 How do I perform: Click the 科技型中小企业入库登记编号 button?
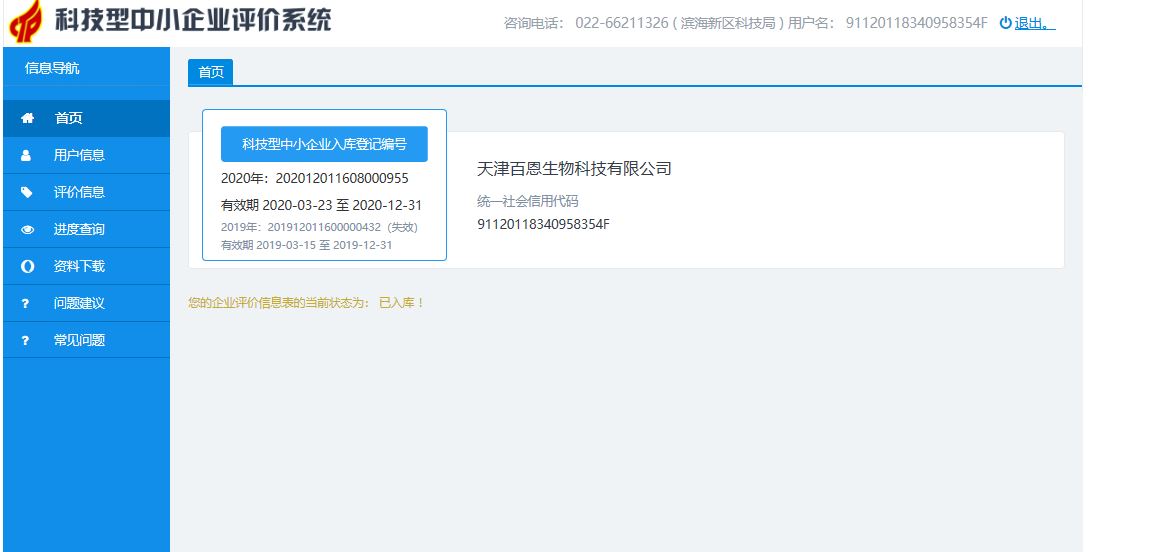[x=324, y=144]
